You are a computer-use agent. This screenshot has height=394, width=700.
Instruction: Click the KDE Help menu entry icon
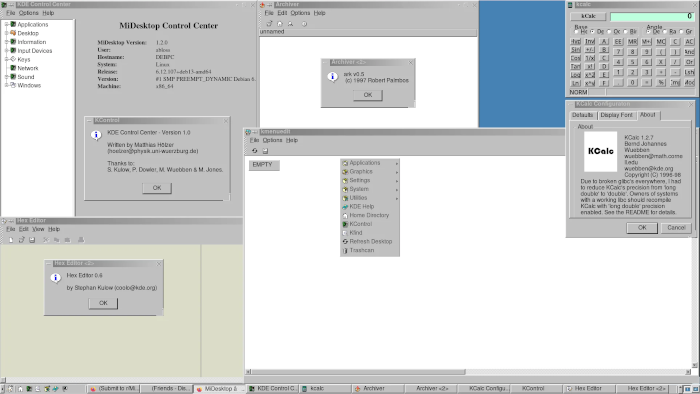[x=345, y=207]
